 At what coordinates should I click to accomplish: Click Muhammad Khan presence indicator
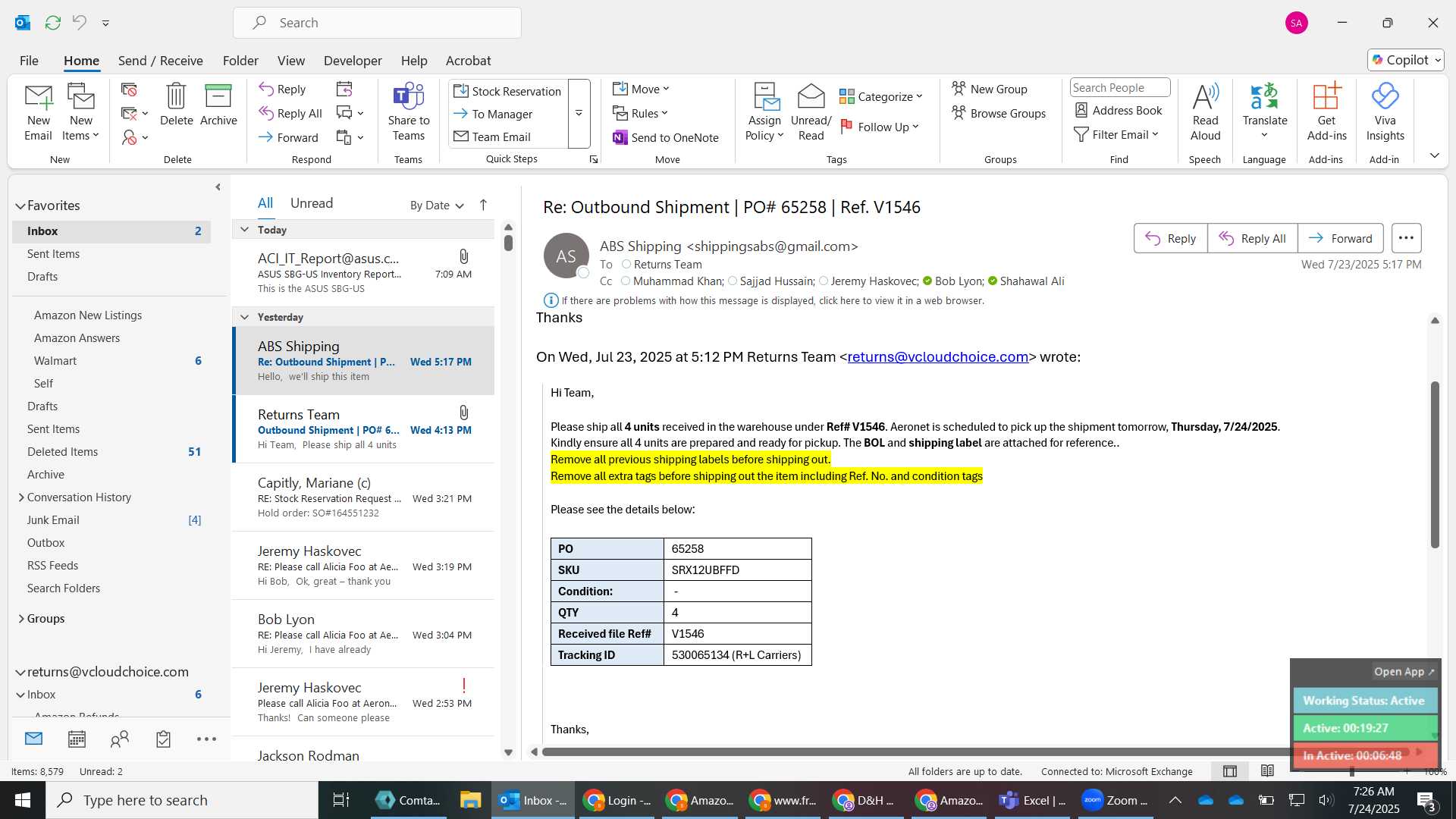point(626,281)
